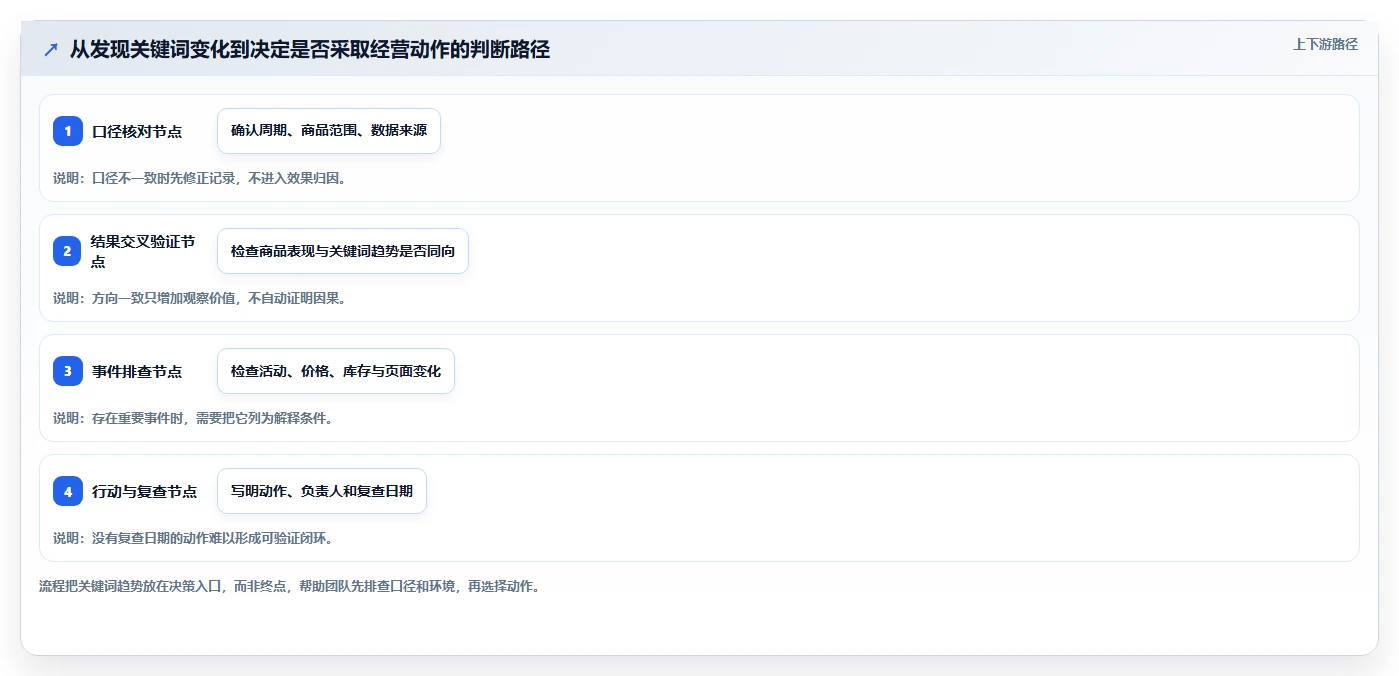Select the 检查商品表现与关键词趋势是否同向 chip
Viewport: 1399px width, 676px height.
343,251
